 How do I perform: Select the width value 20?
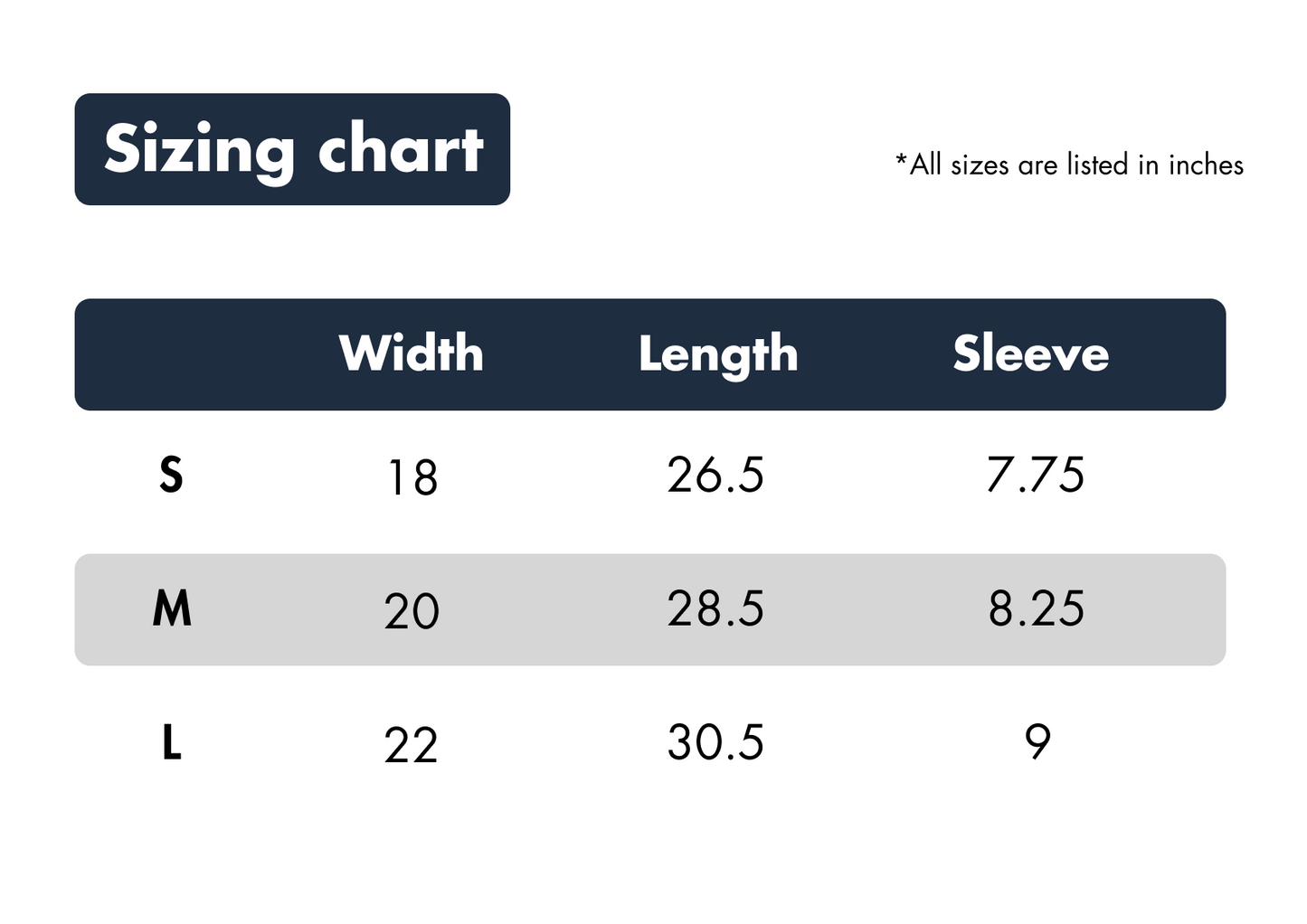pyautogui.click(x=412, y=611)
